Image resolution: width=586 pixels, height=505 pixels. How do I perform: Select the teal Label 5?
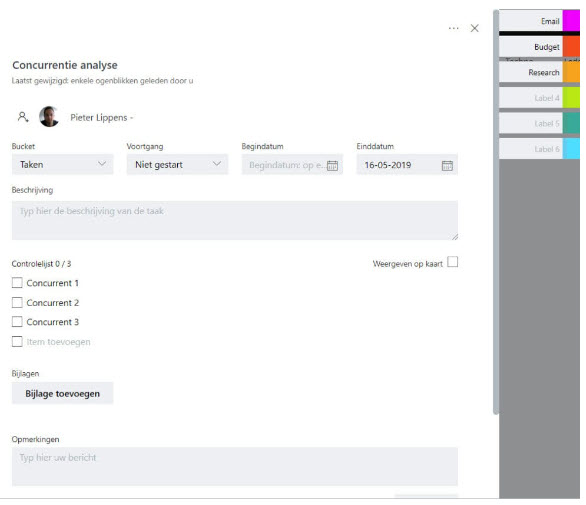point(539,123)
